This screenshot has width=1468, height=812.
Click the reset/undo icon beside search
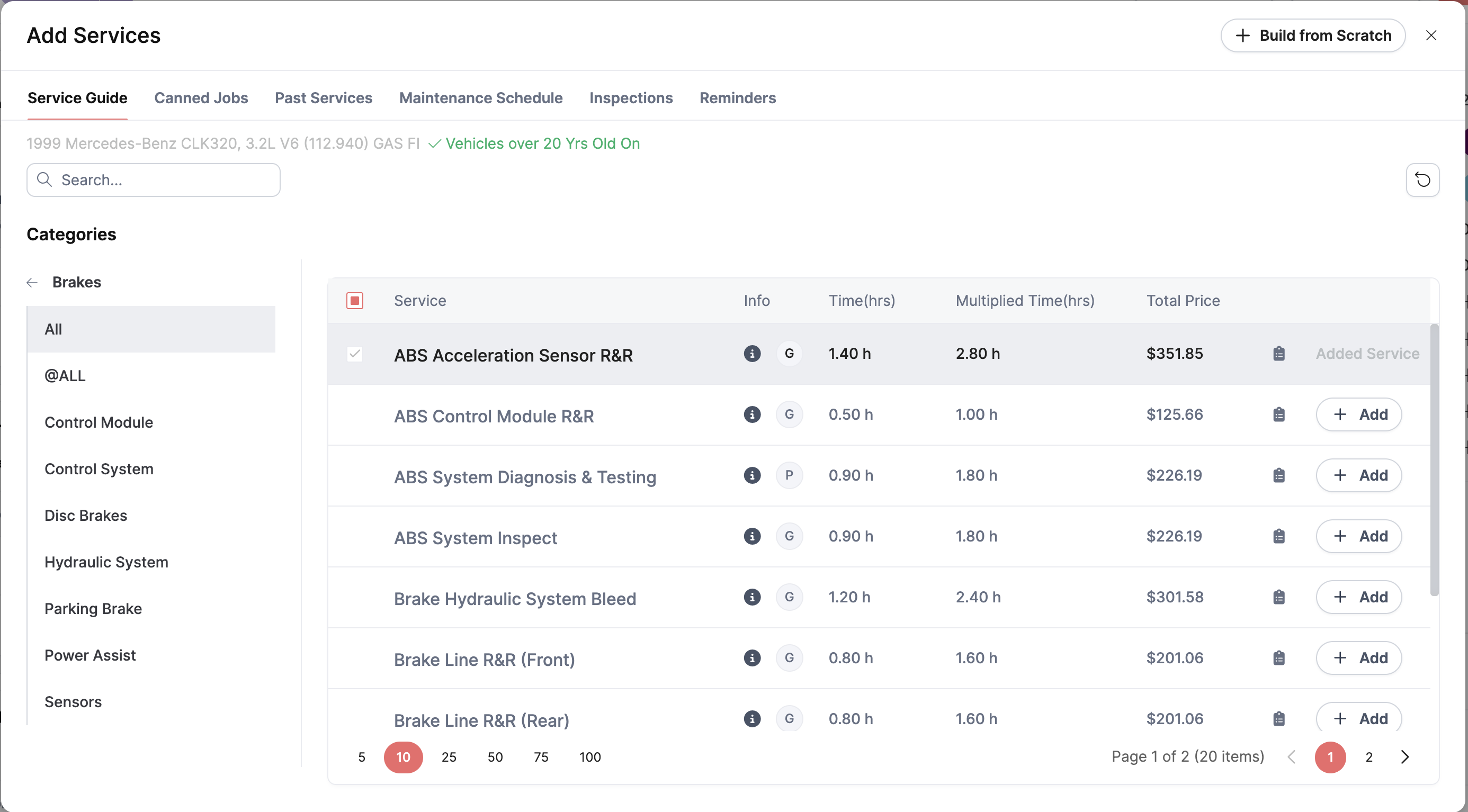click(x=1422, y=180)
